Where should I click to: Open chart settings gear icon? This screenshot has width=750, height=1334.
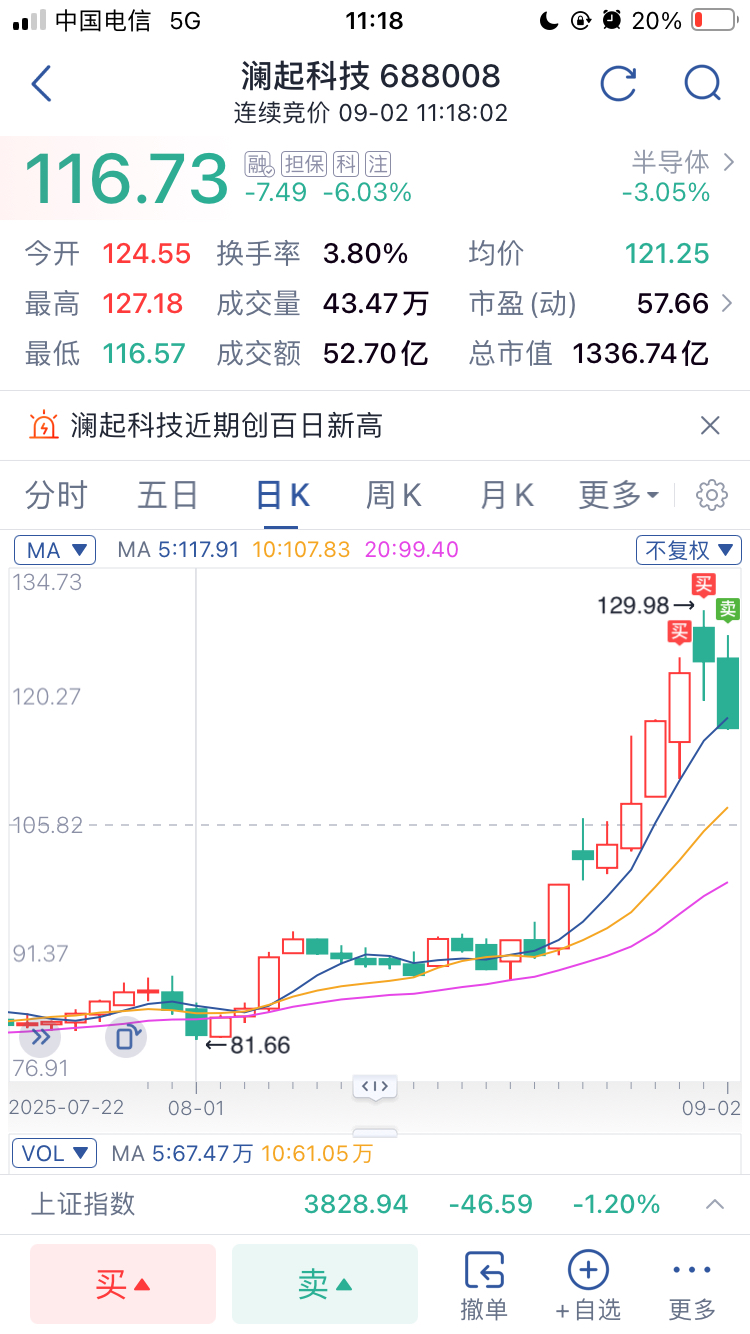click(711, 495)
